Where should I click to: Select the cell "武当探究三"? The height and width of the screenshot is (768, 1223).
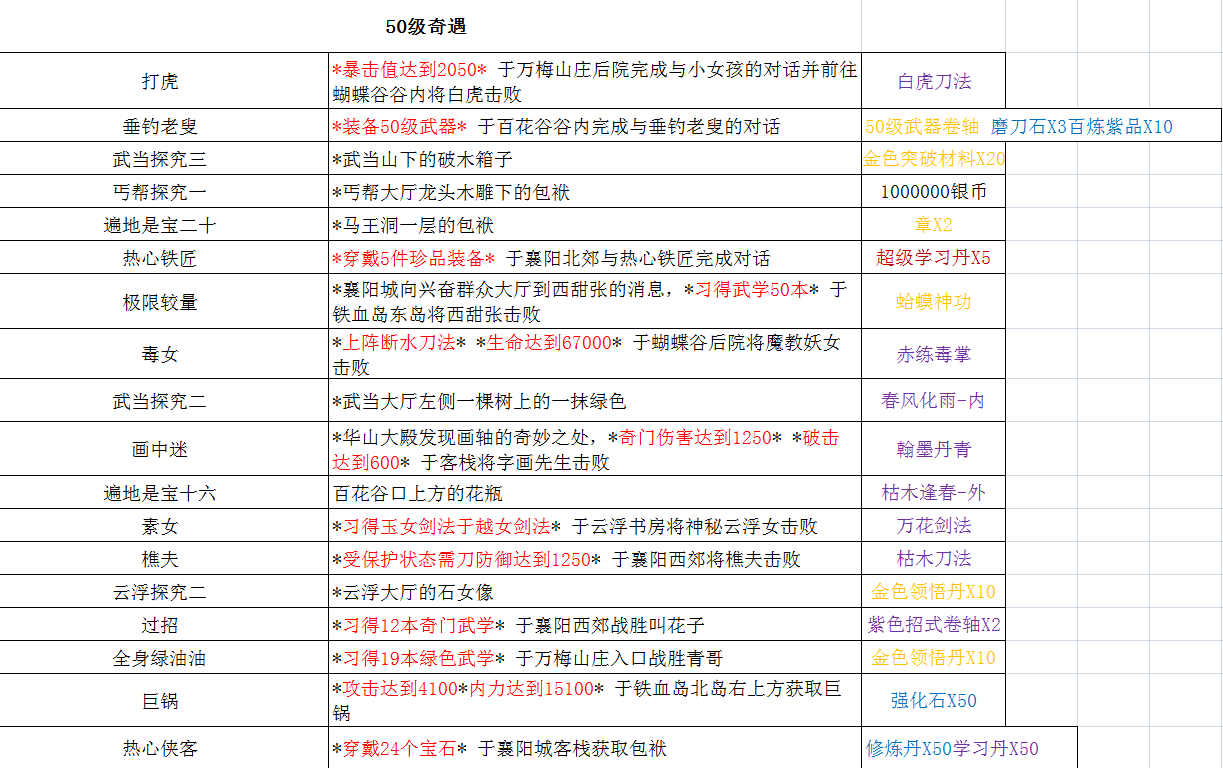pos(160,159)
